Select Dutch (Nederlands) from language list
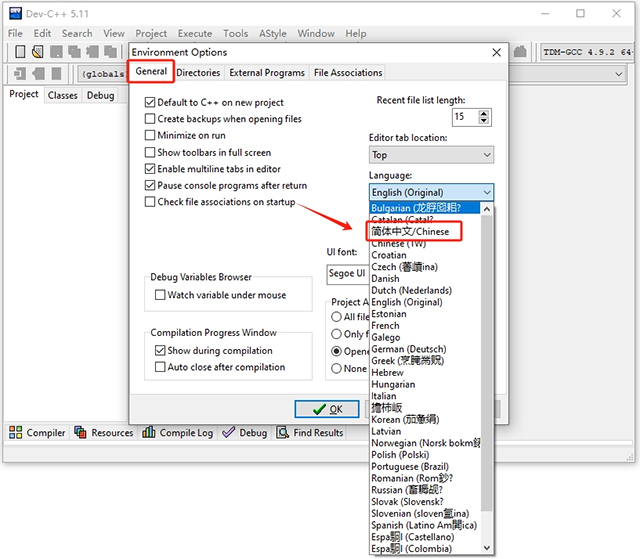This screenshot has height=559, width=640. 425,291
